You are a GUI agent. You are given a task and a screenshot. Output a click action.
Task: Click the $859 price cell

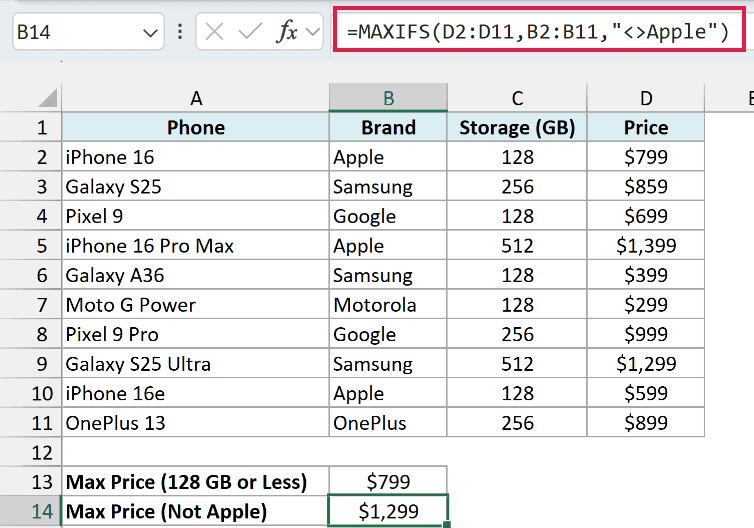(x=646, y=187)
